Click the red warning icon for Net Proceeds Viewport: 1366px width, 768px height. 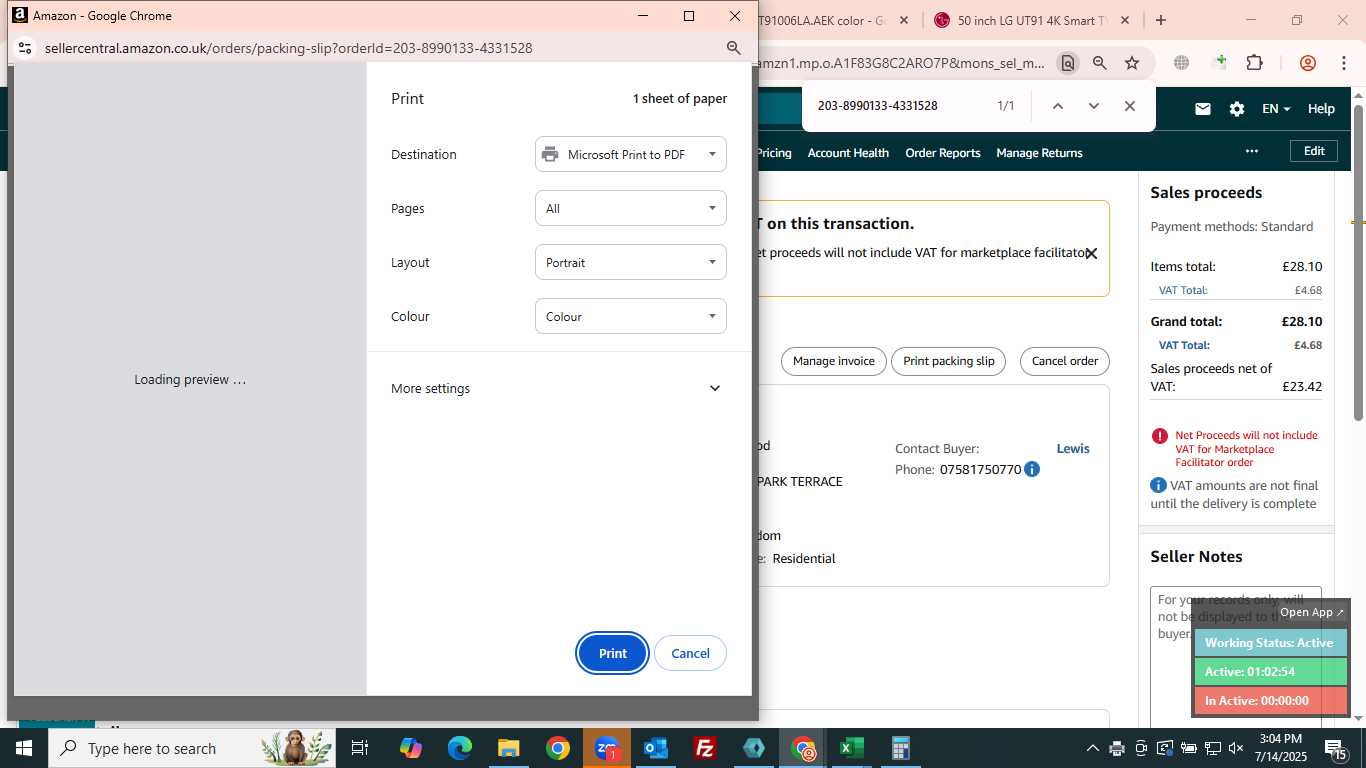1160,436
